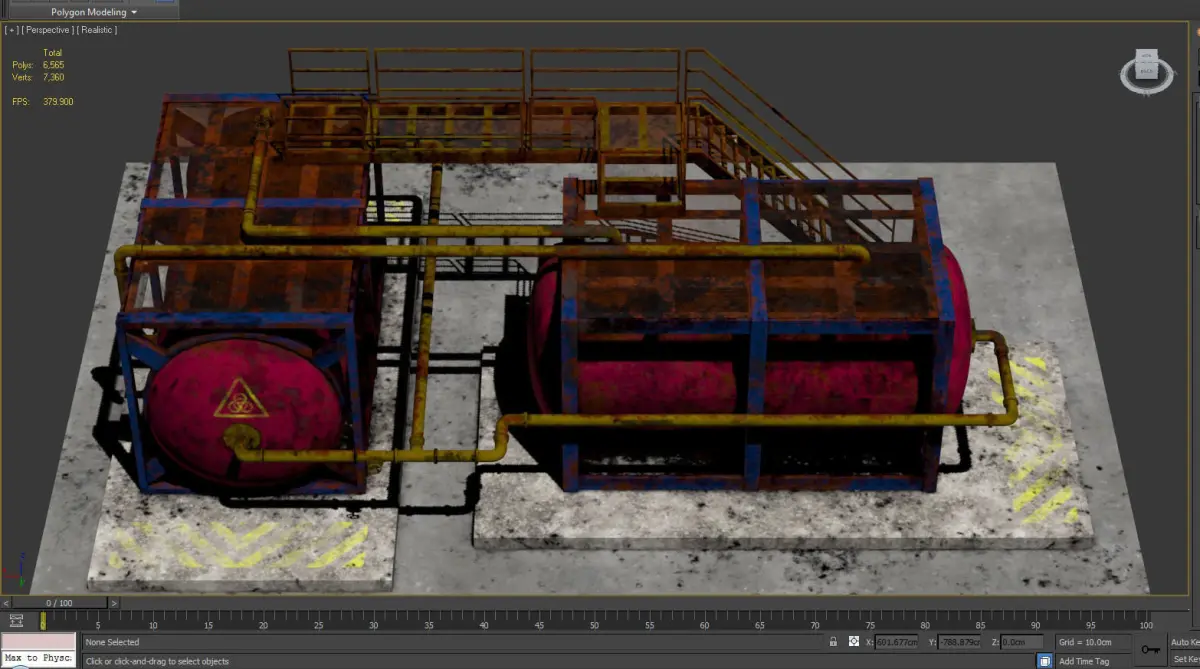Open the Realistic shading label menu
The height and width of the screenshot is (669, 1200).
tap(97, 30)
